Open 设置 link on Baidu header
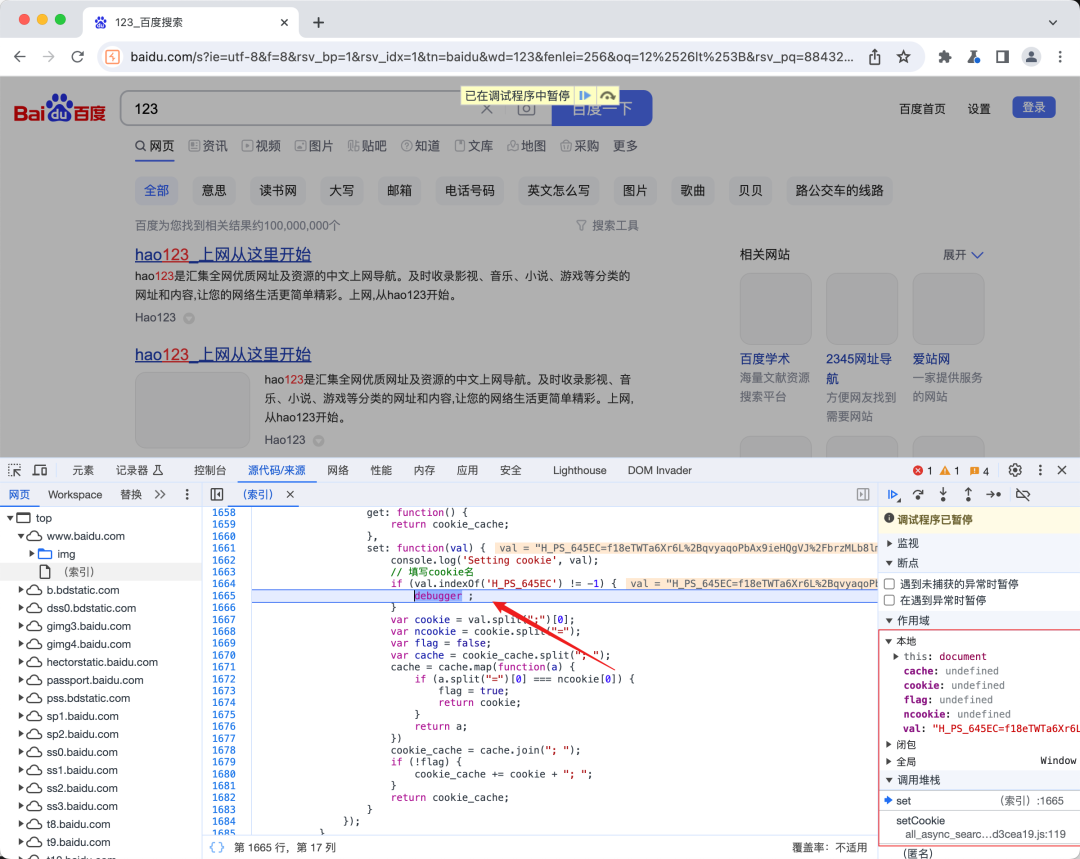 point(979,109)
